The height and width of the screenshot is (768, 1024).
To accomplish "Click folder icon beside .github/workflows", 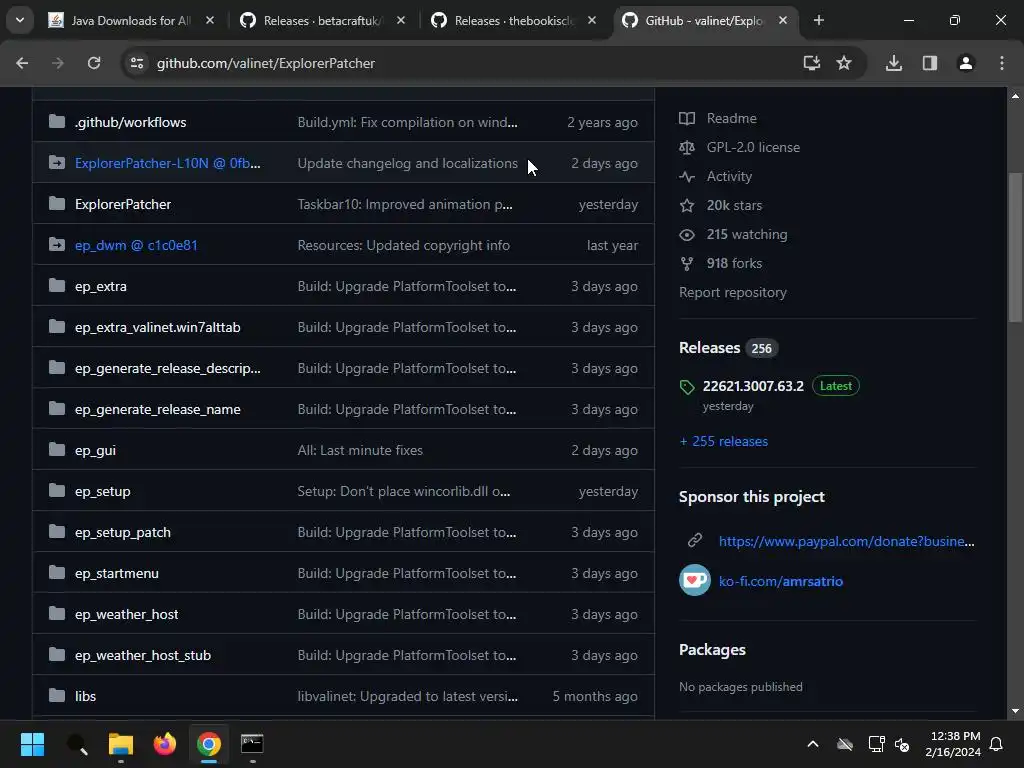I will click(x=57, y=121).
